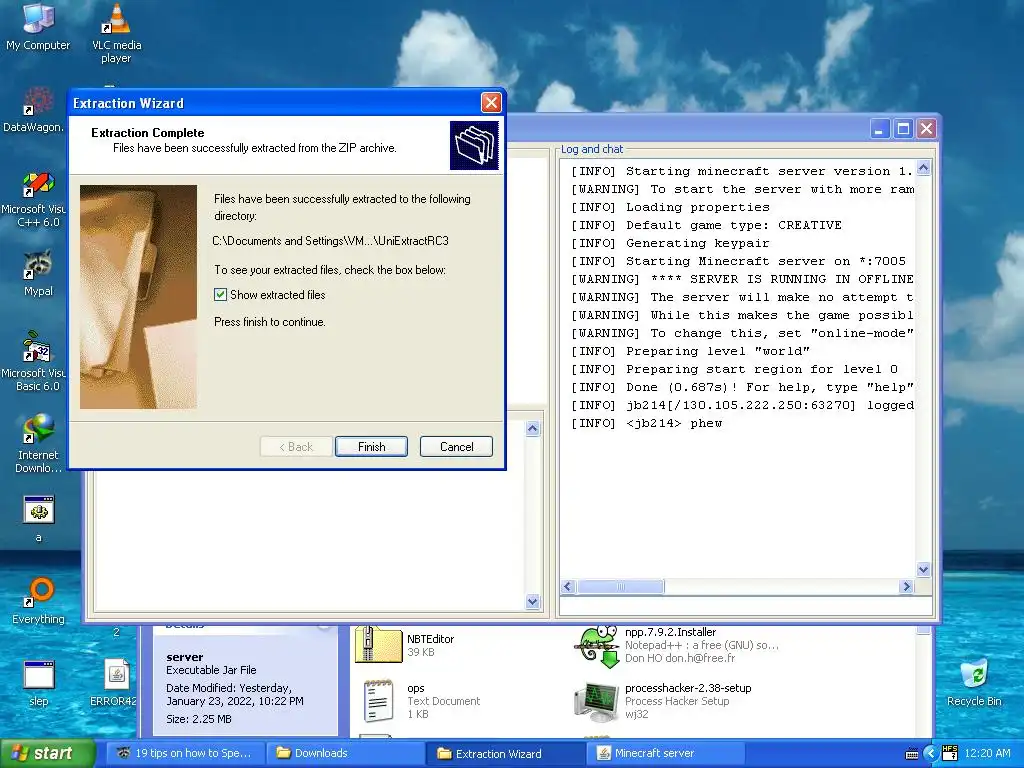Launch VLC media player shortcut
Viewport: 1024px width, 768px height.
pyautogui.click(x=116, y=33)
